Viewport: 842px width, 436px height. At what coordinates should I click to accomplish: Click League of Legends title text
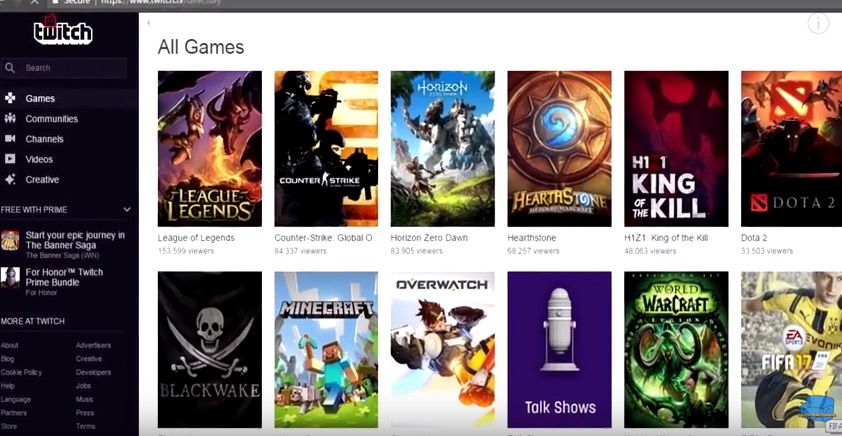point(196,238)
